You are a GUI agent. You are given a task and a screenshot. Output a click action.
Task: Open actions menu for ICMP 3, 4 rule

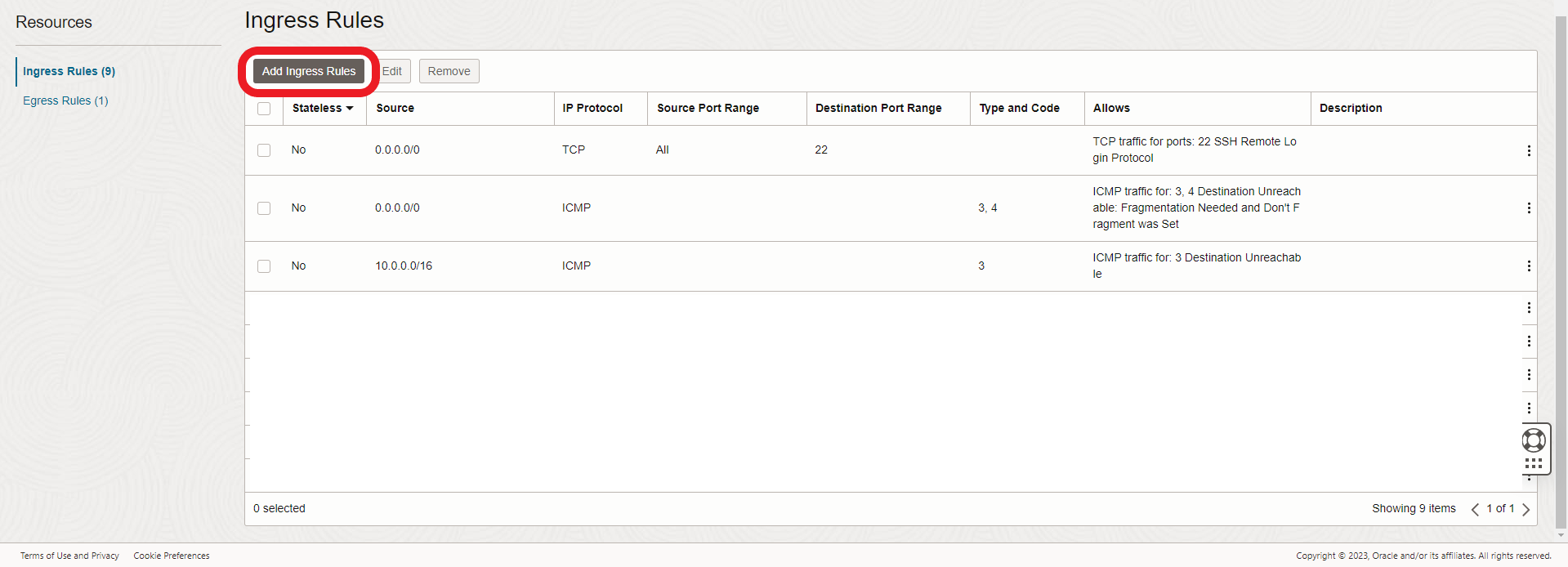1528,208
